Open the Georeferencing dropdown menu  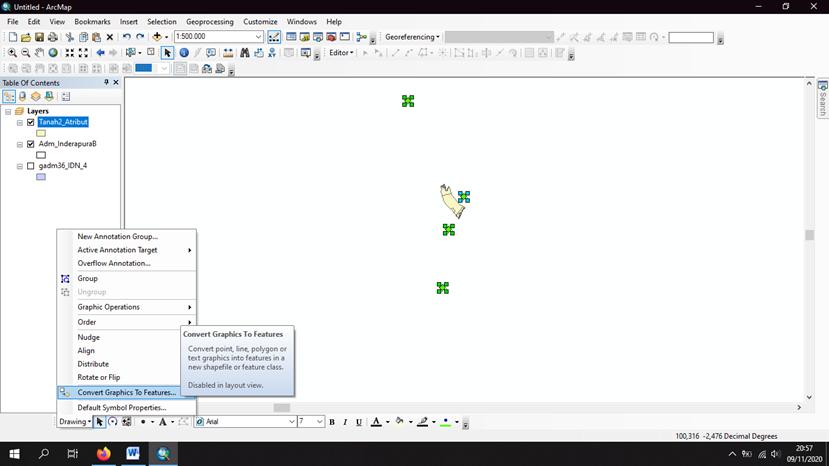412,37
